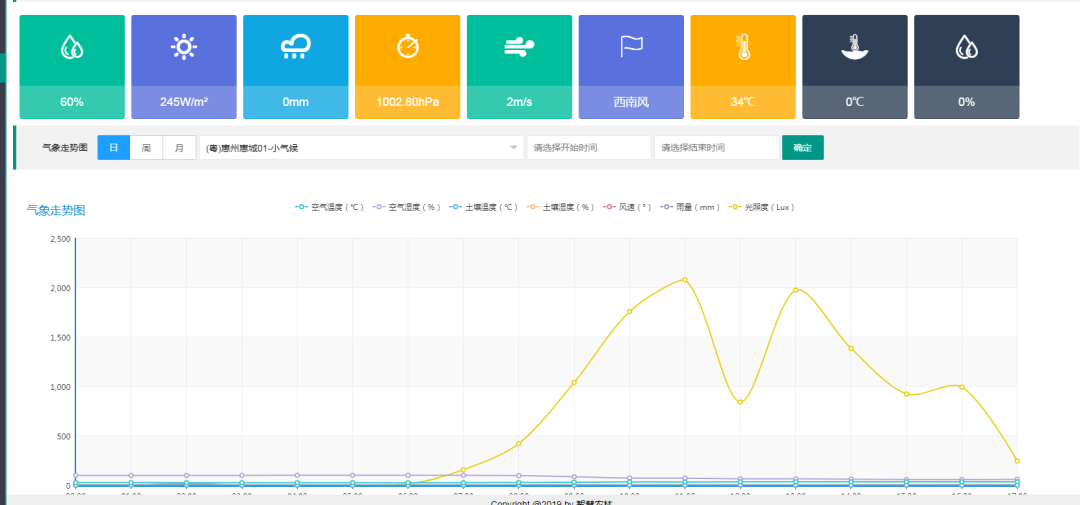The image size is (1080, 505).
Task: Click the 2m/s wind speed value
Action: pyautogui.click(x=519, y=102)
